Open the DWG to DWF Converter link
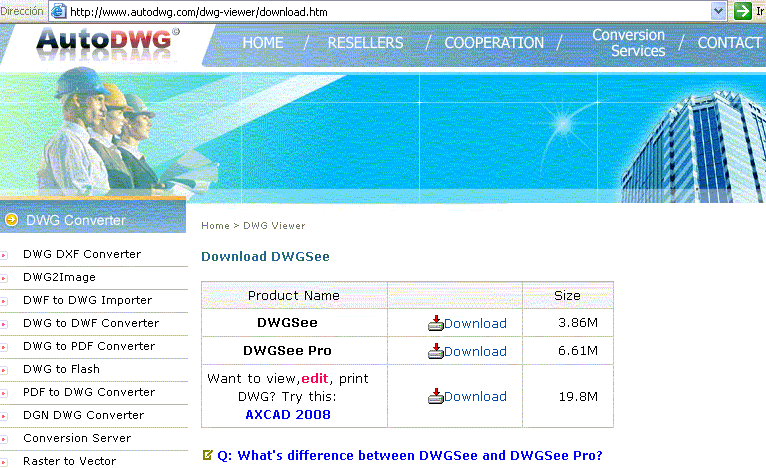The height and width of the screenshot is (468, 766). (91, 323)
